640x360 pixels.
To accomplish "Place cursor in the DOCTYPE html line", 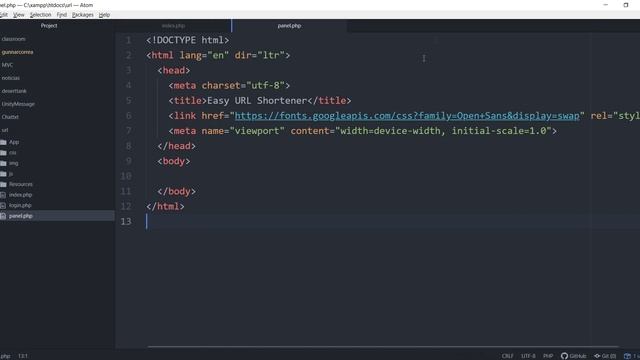I will point(187,40).
